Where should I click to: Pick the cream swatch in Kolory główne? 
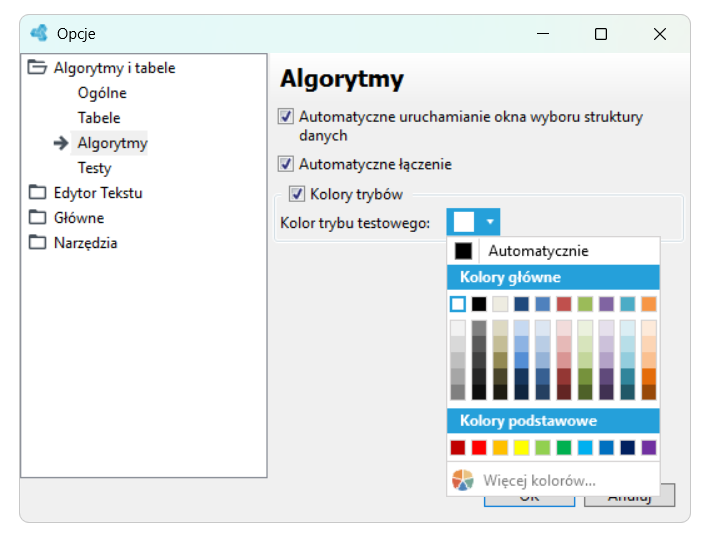point(500,304)
